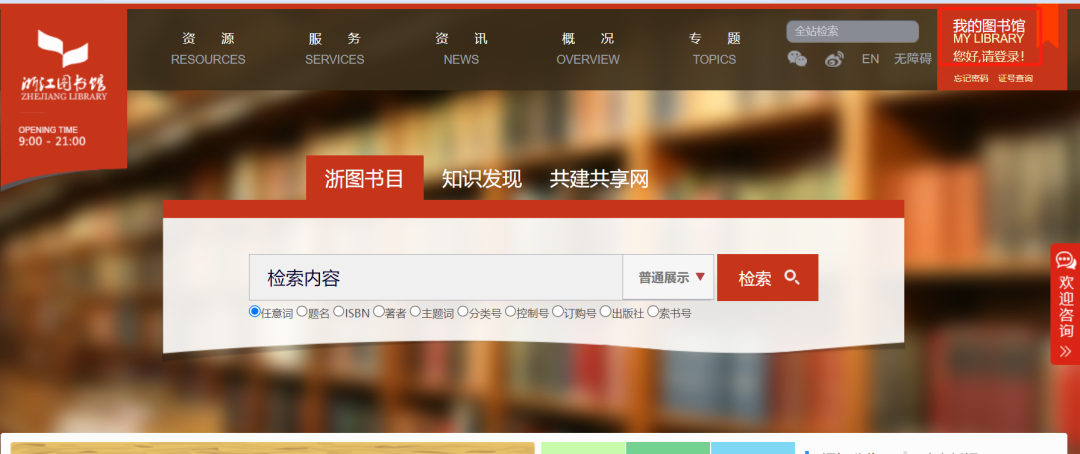Switch to the 知识发现 tab
The width and height of the screenshot is (1080, 454).
tap(482, 179)
